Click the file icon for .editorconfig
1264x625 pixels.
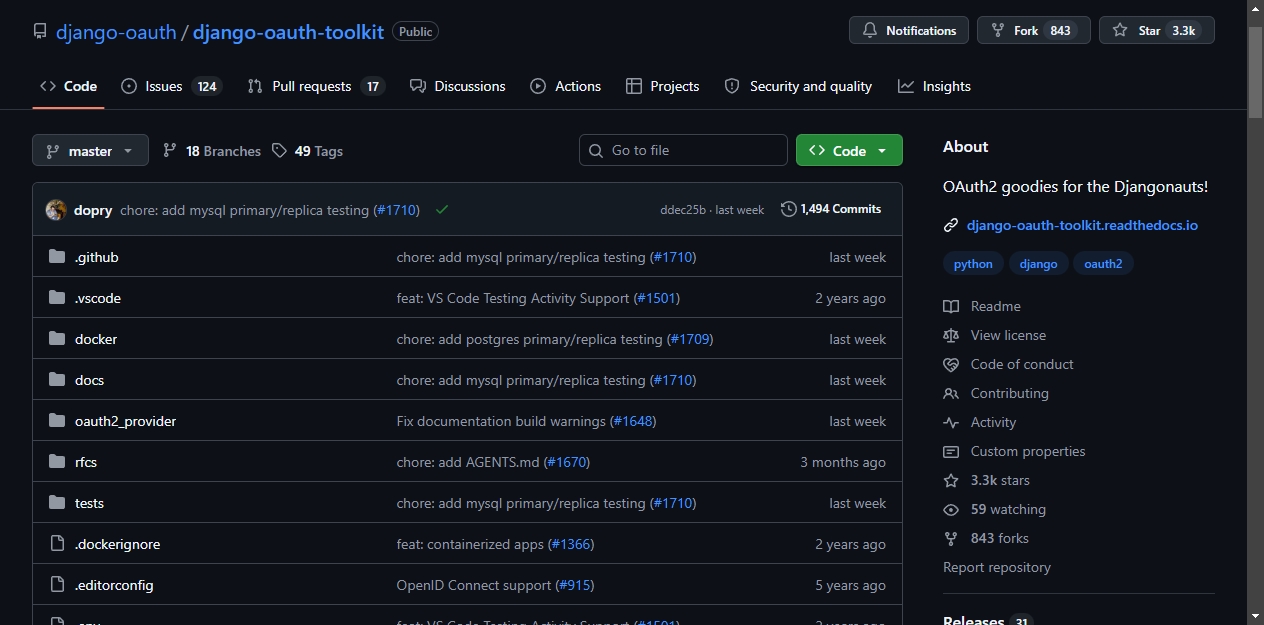coord(57,585)
